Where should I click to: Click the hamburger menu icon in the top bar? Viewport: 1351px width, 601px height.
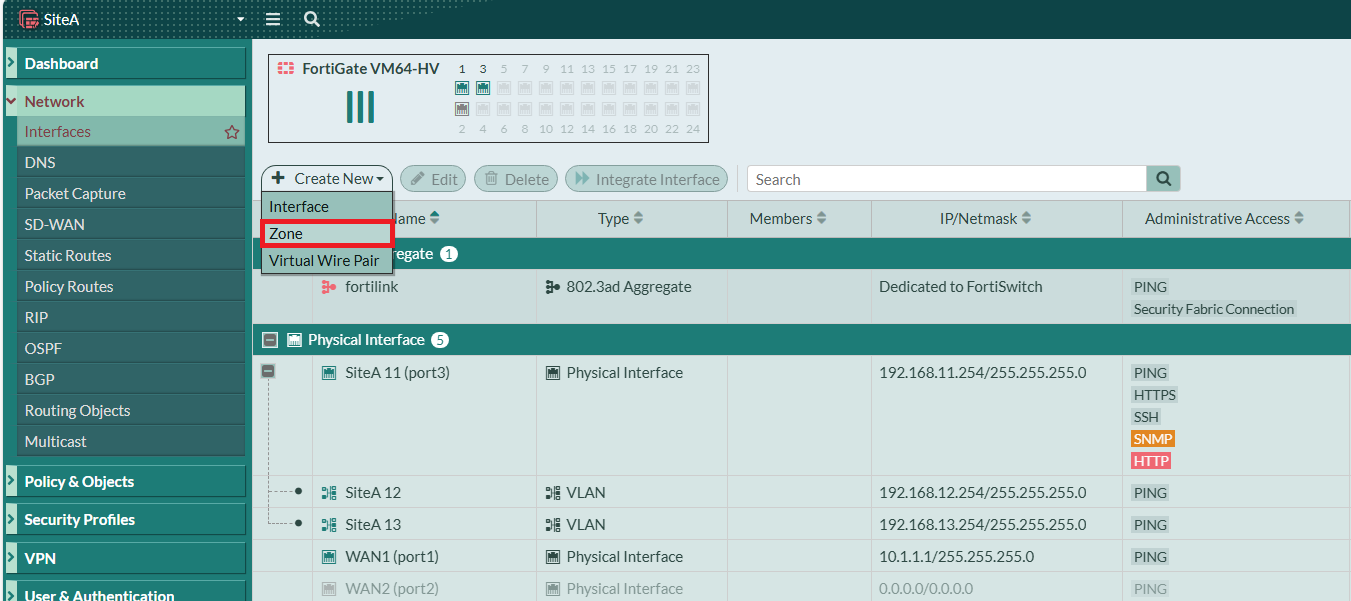pyautogui.click(x=273, y=19)
